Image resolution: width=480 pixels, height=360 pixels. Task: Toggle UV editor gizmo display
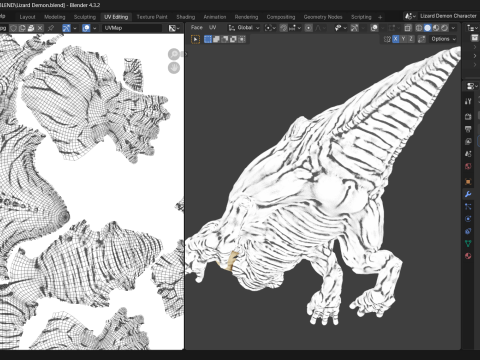tap(66, 28)
